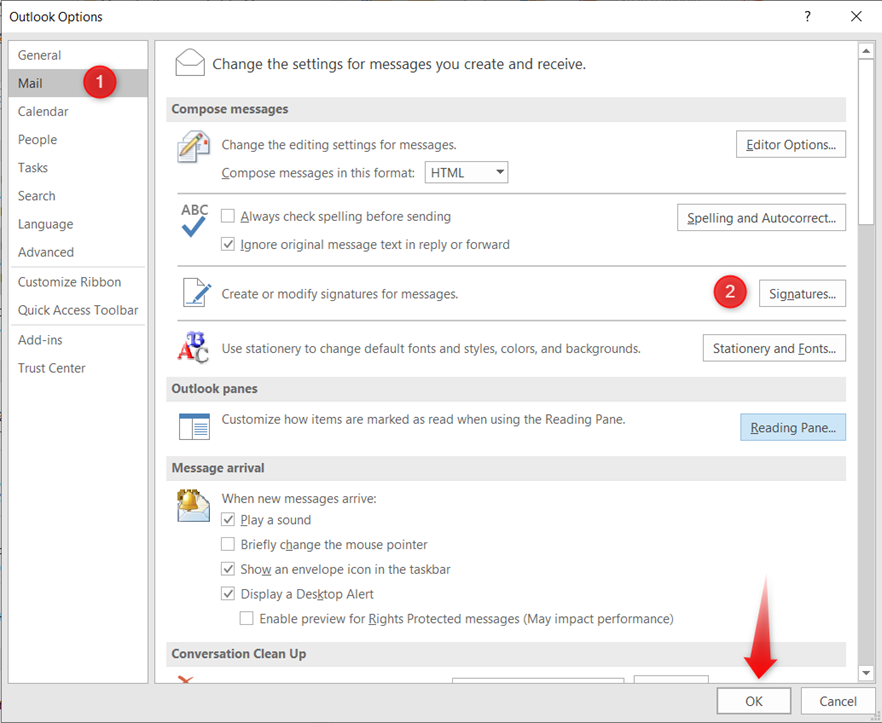The image size is (882, 723).
Task: Click the stationery ABC letters icon
Action: tap(193, 348)
